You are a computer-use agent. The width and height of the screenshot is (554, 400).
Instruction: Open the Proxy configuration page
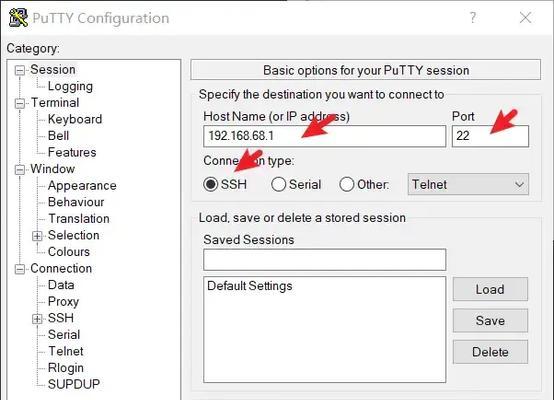(x=63, y=301)
